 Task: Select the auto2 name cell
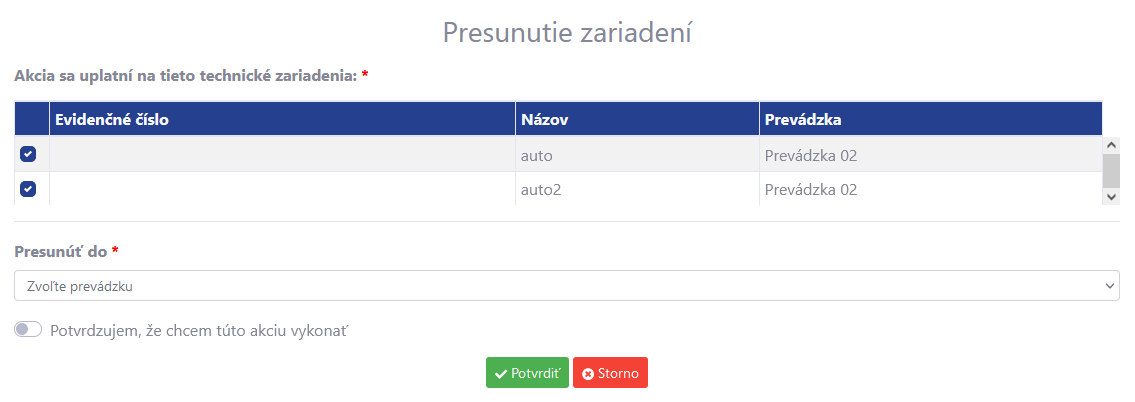tap(637, 189)
